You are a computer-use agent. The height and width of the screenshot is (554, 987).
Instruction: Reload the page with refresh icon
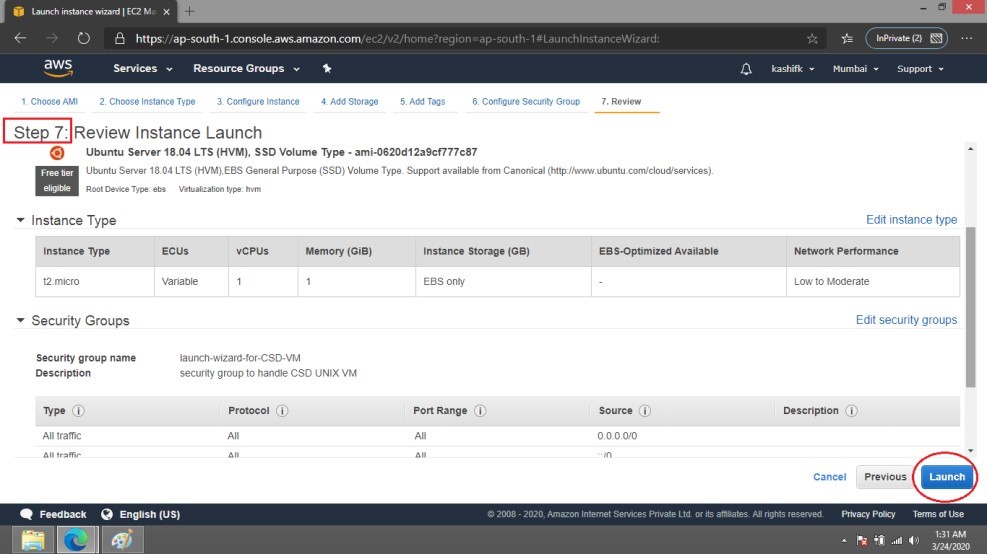(x=84, y=38)
